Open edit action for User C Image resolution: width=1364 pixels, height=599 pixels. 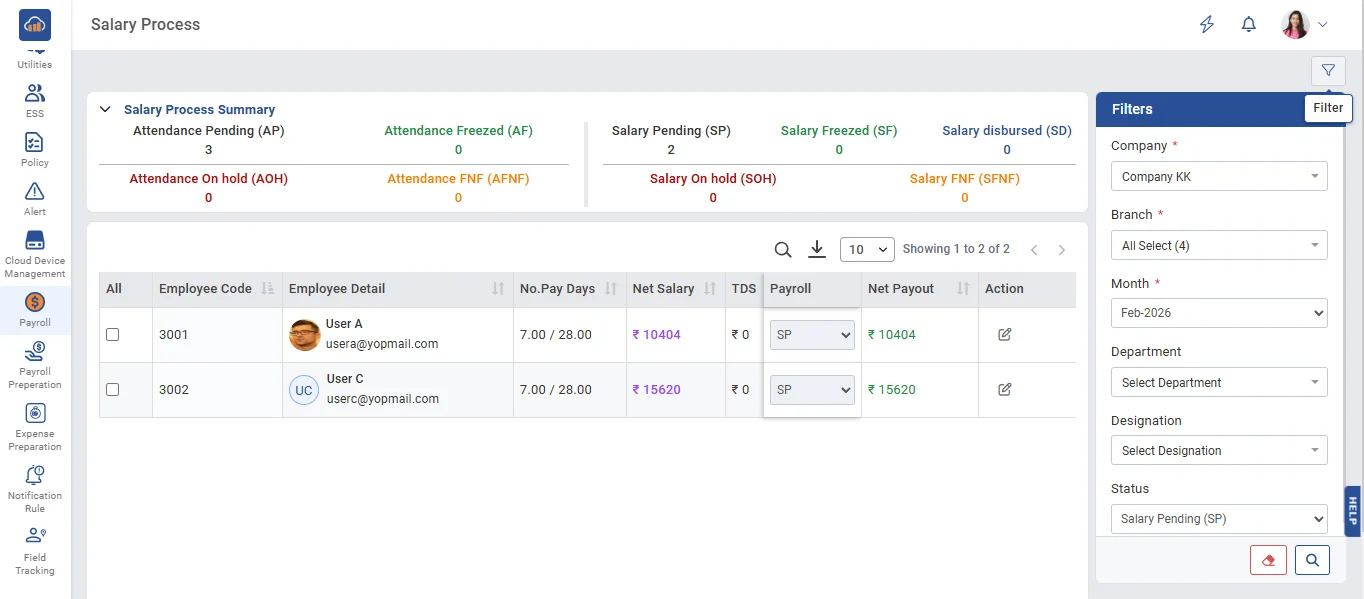point(1004,390)
